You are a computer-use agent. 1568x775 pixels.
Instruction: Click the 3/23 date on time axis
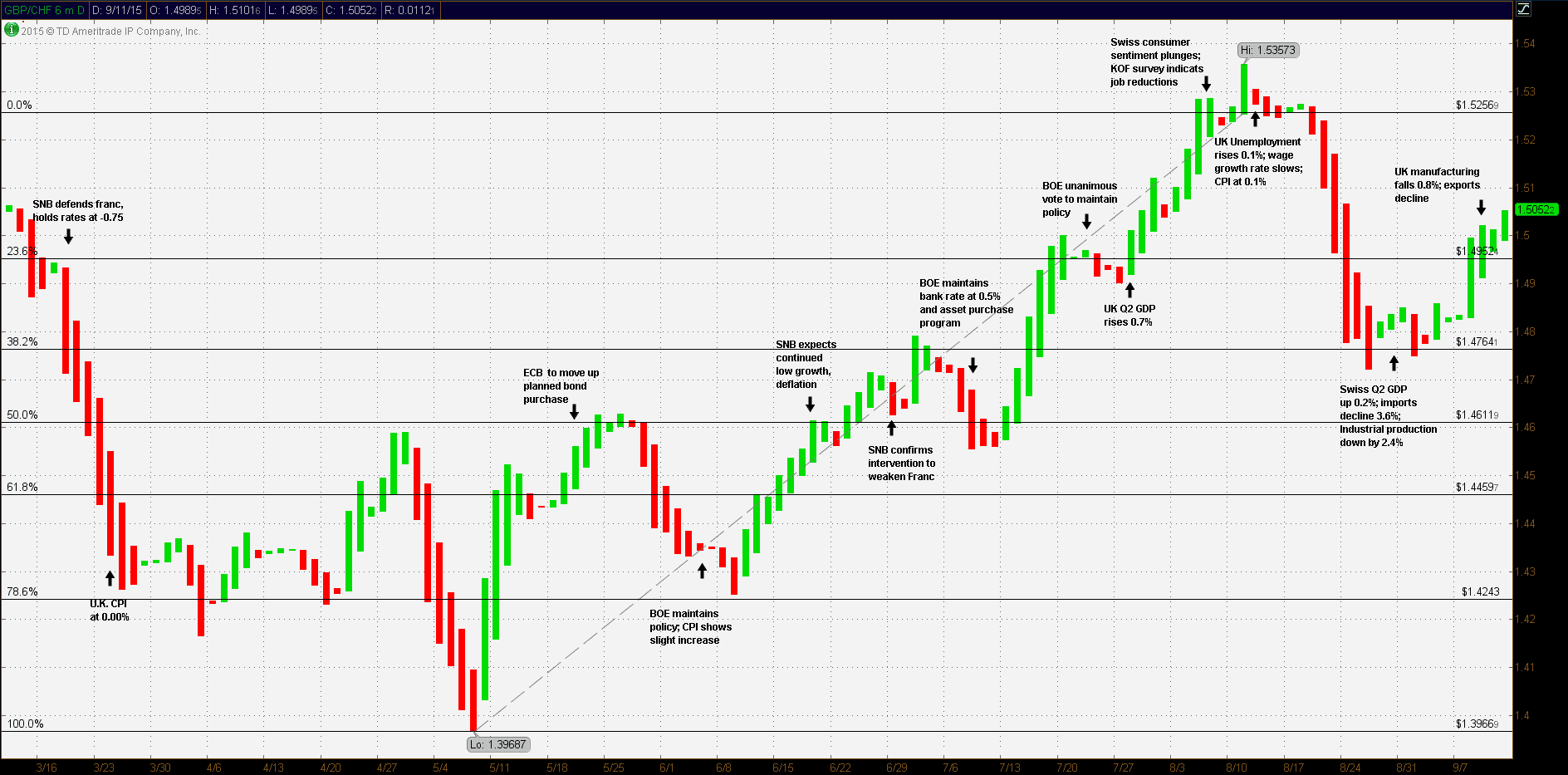(104, 768)
